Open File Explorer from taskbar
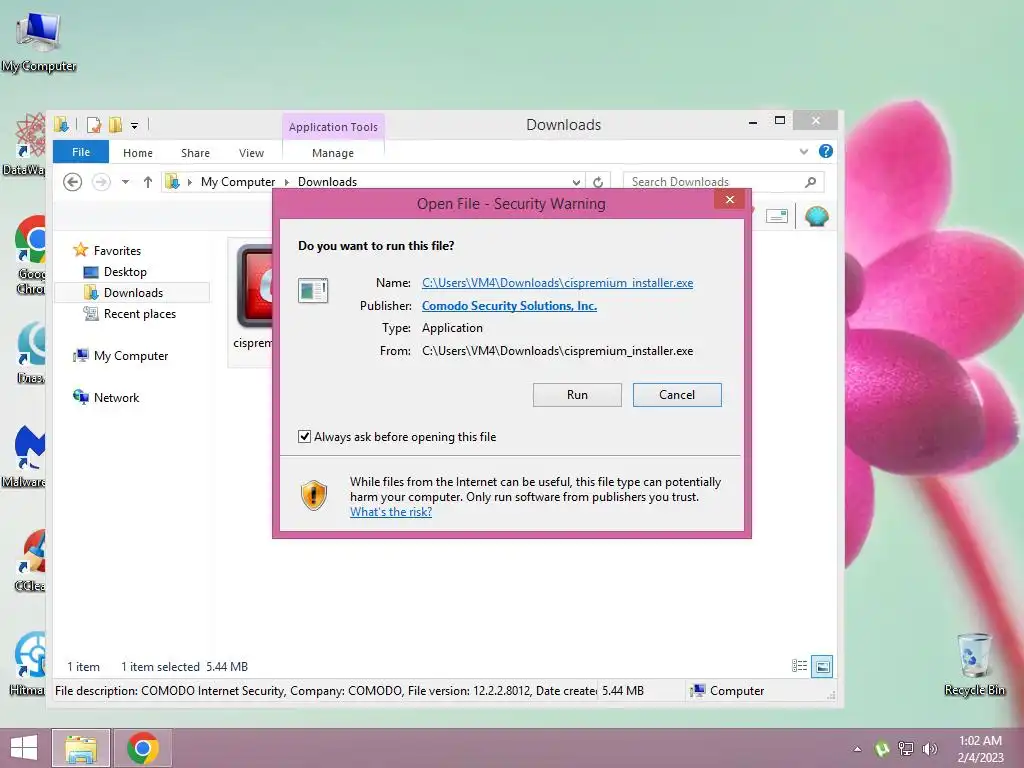1024x768 pixels. 81,748
